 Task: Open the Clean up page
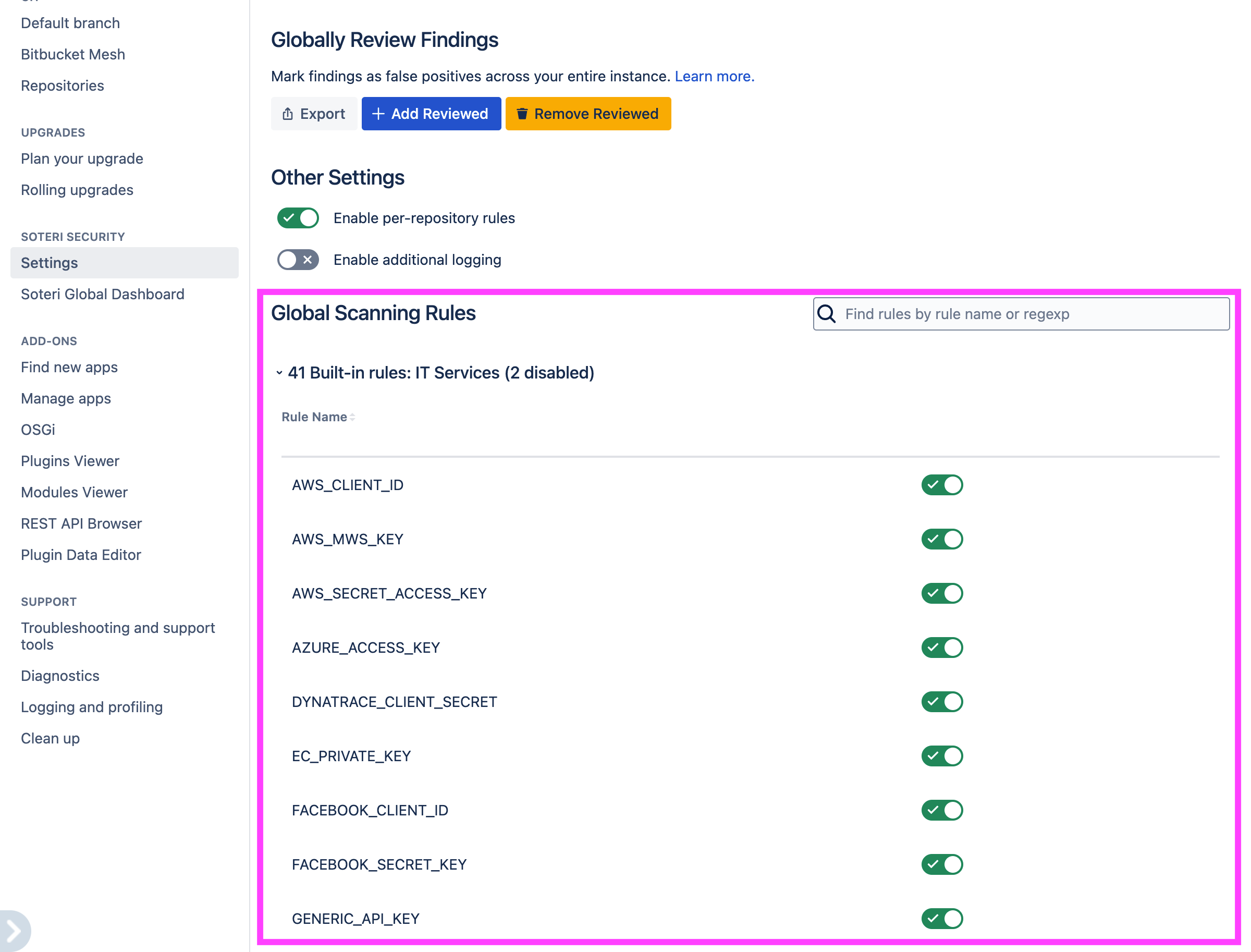click(50, 738)
